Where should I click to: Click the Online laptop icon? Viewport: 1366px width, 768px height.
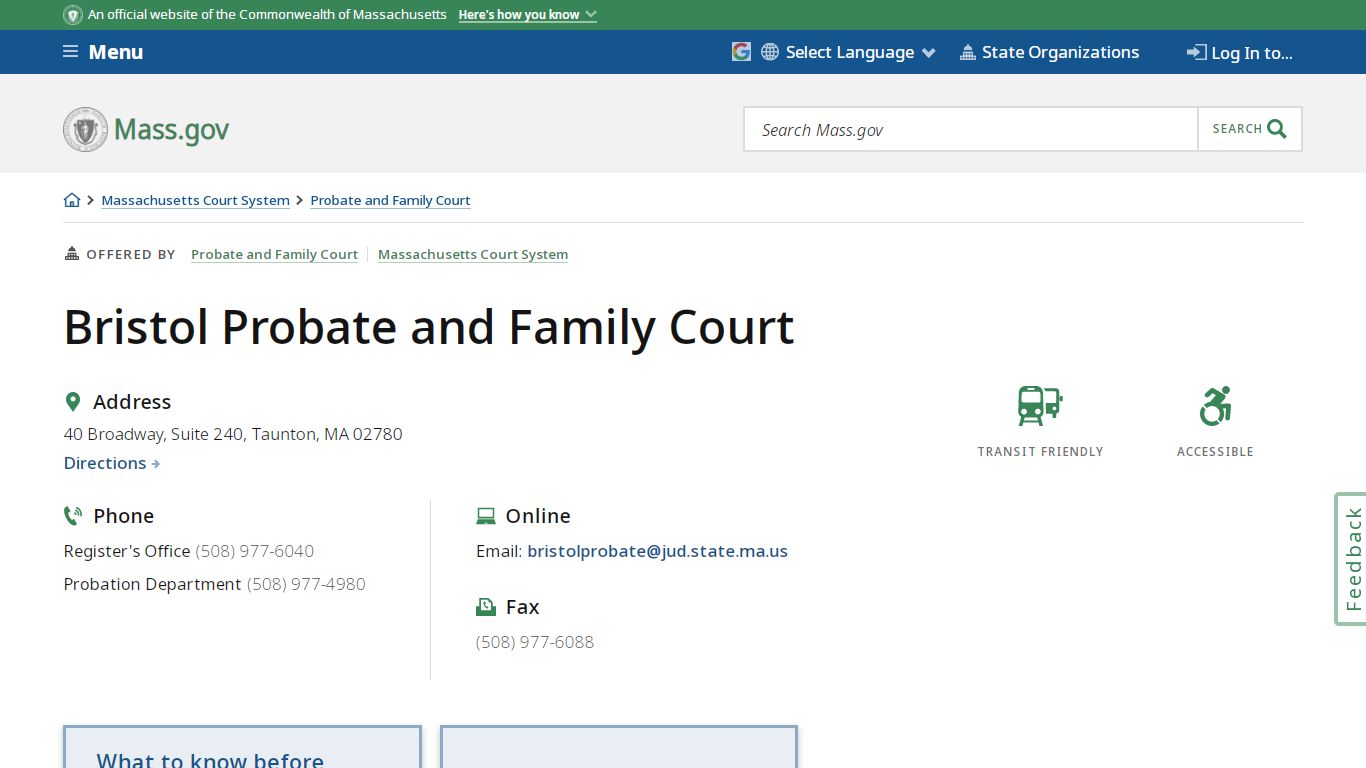coord(486,516)
